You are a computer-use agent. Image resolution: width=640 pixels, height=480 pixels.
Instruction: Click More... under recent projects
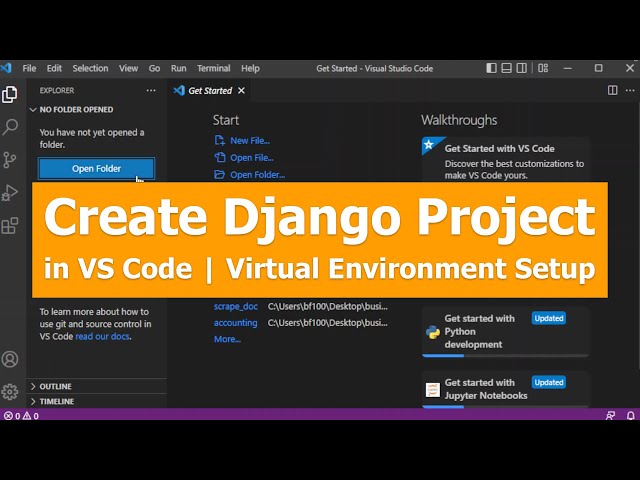[x=227, y=339]
